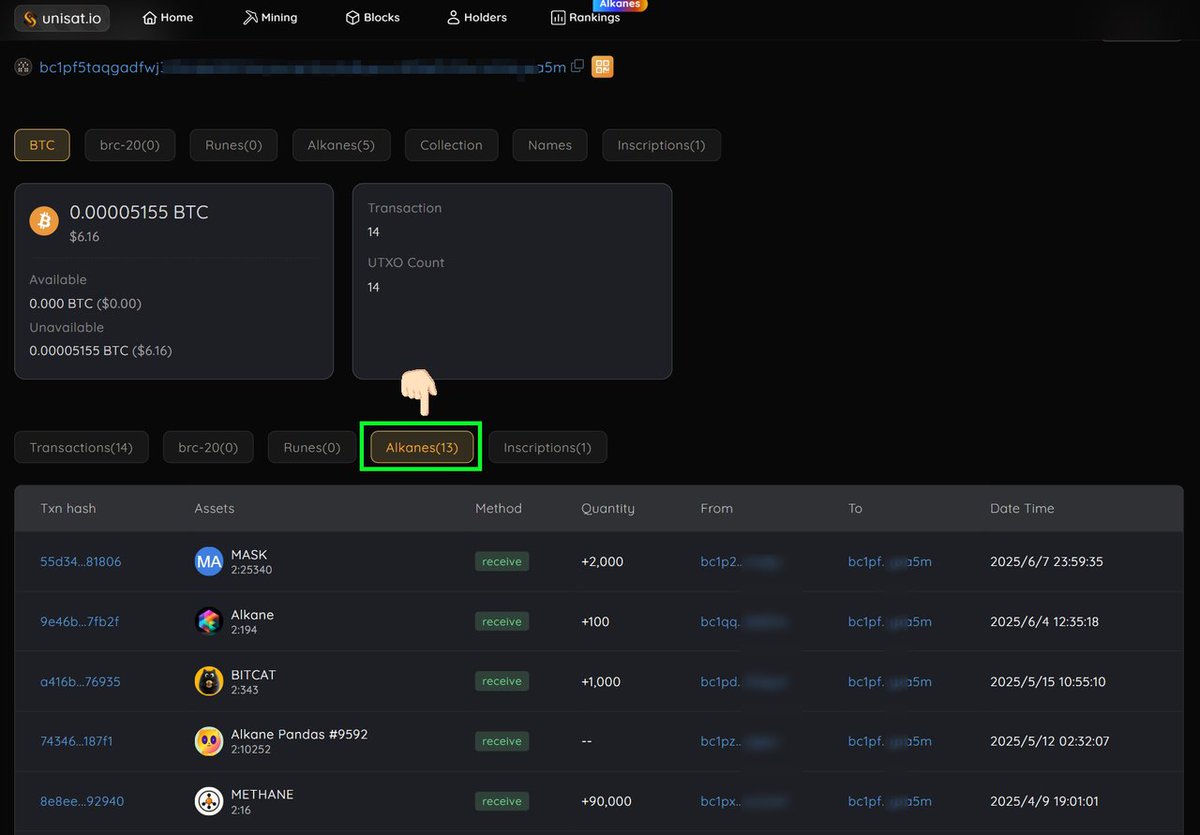Click the Txn hash column header

[x=68, y=508]
